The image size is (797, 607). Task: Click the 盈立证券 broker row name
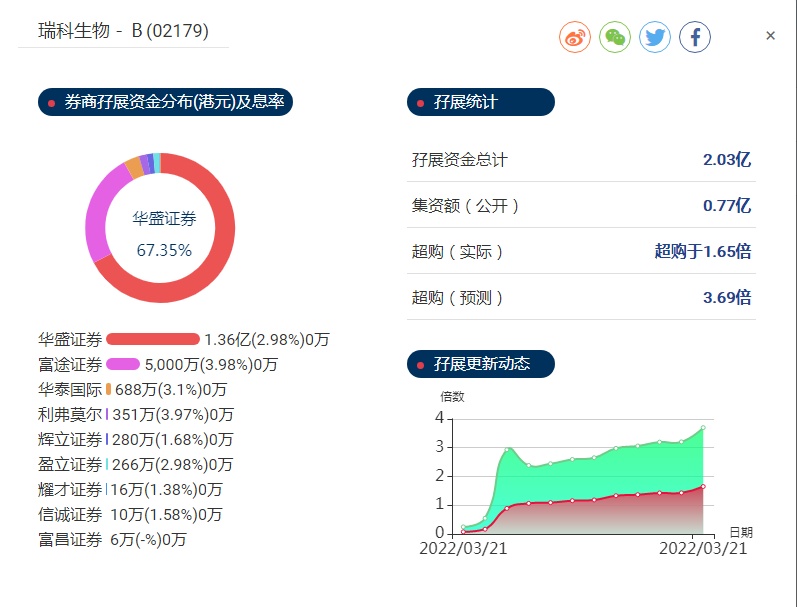(x=70, y=464)
